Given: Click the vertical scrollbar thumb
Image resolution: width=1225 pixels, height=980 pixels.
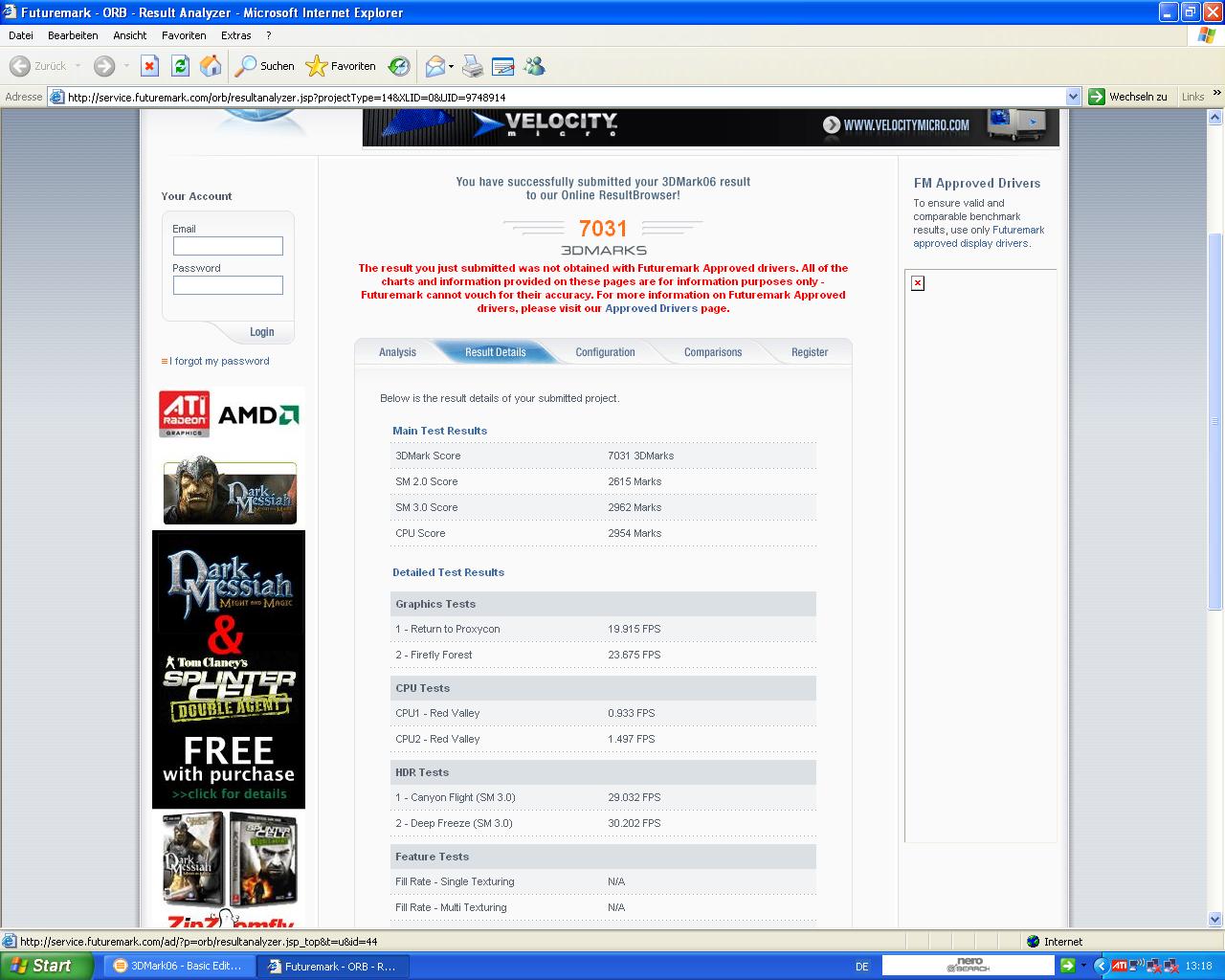Looking at the screenshot, I should [x=1215, y=421].
